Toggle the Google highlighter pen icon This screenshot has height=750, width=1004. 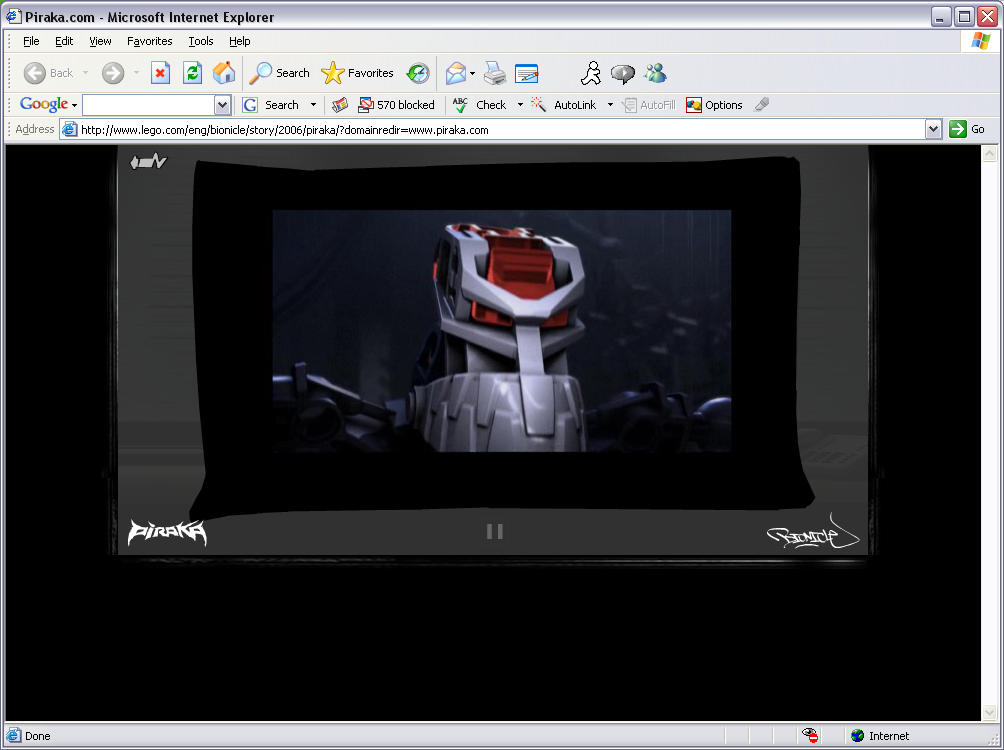point(762,105)
